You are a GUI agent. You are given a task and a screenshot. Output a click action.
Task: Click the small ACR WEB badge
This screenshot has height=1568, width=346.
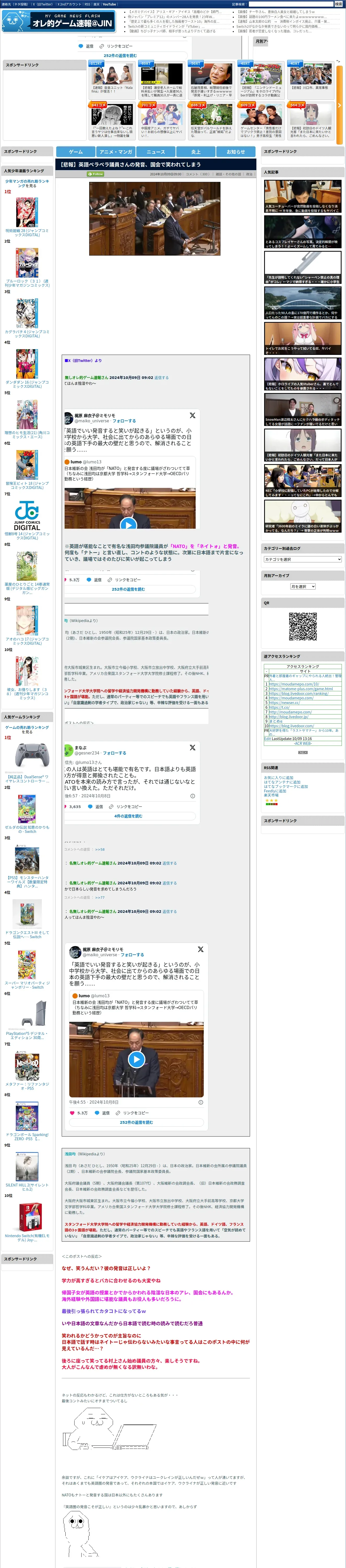coord(303,752)
